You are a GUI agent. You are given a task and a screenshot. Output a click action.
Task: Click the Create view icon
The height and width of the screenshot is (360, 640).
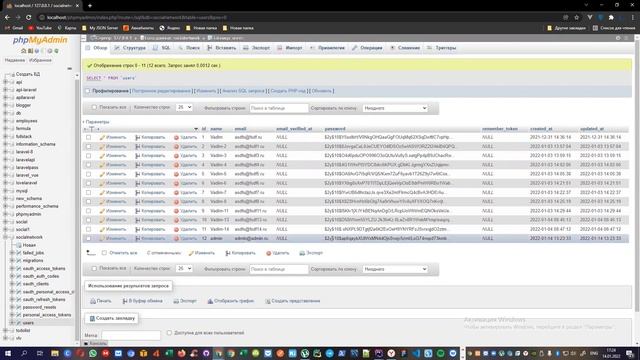coord(268,301)
